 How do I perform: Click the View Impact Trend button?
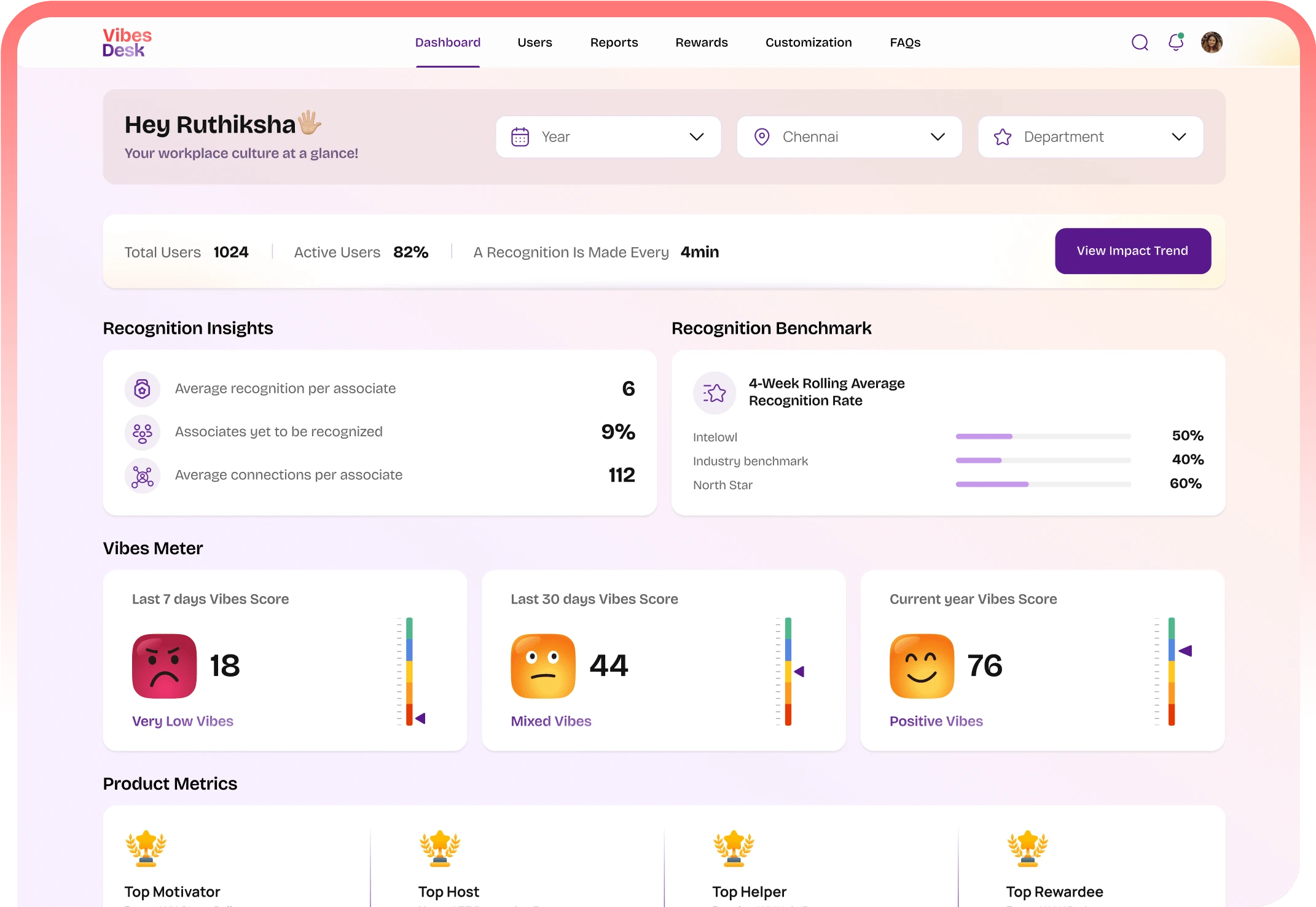[x=1133, y=251]
